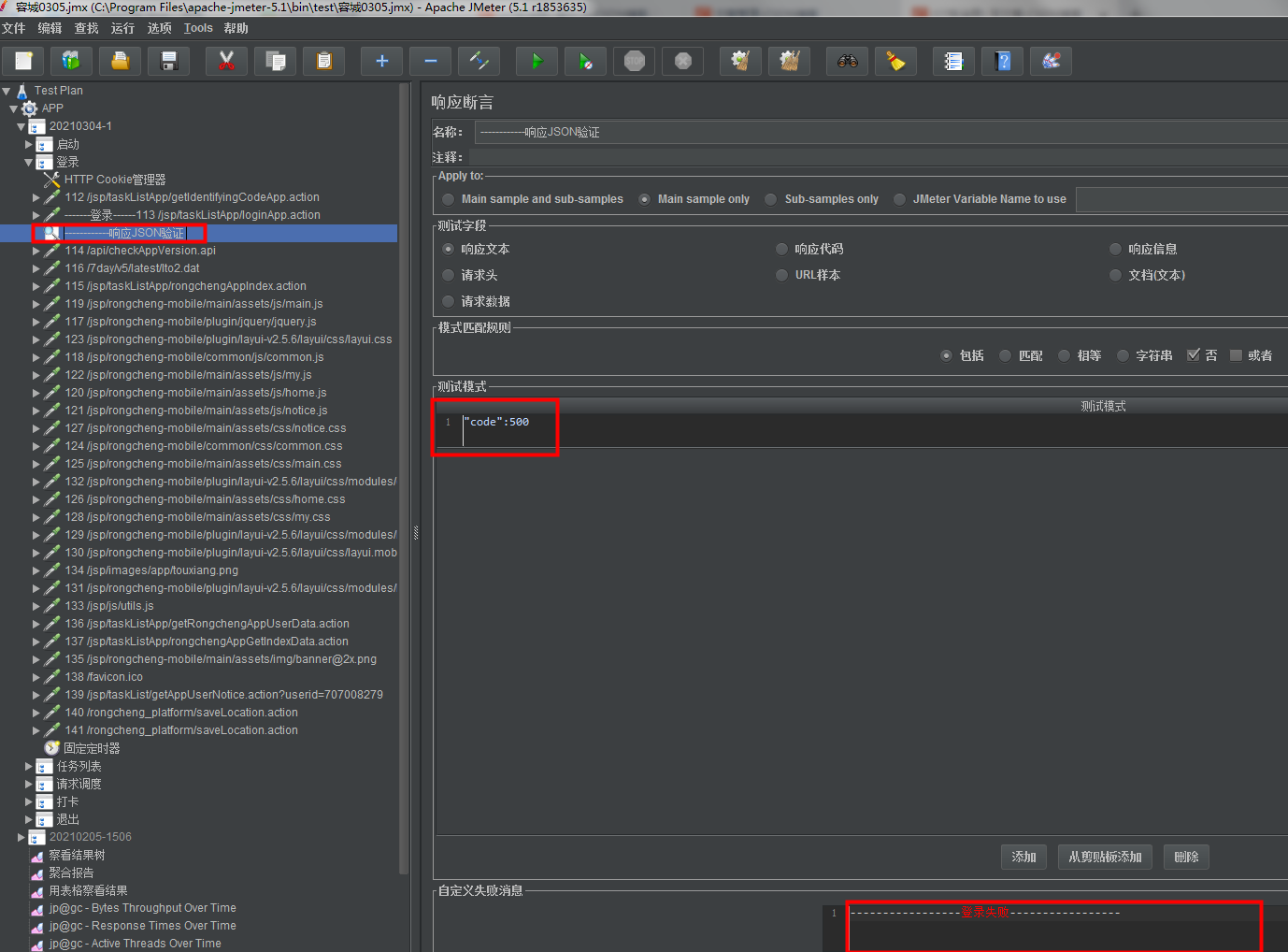Select the 请求头 field radio
Image resolution: width=1288 pixels, height=952 pixels.
click(449, 275)
